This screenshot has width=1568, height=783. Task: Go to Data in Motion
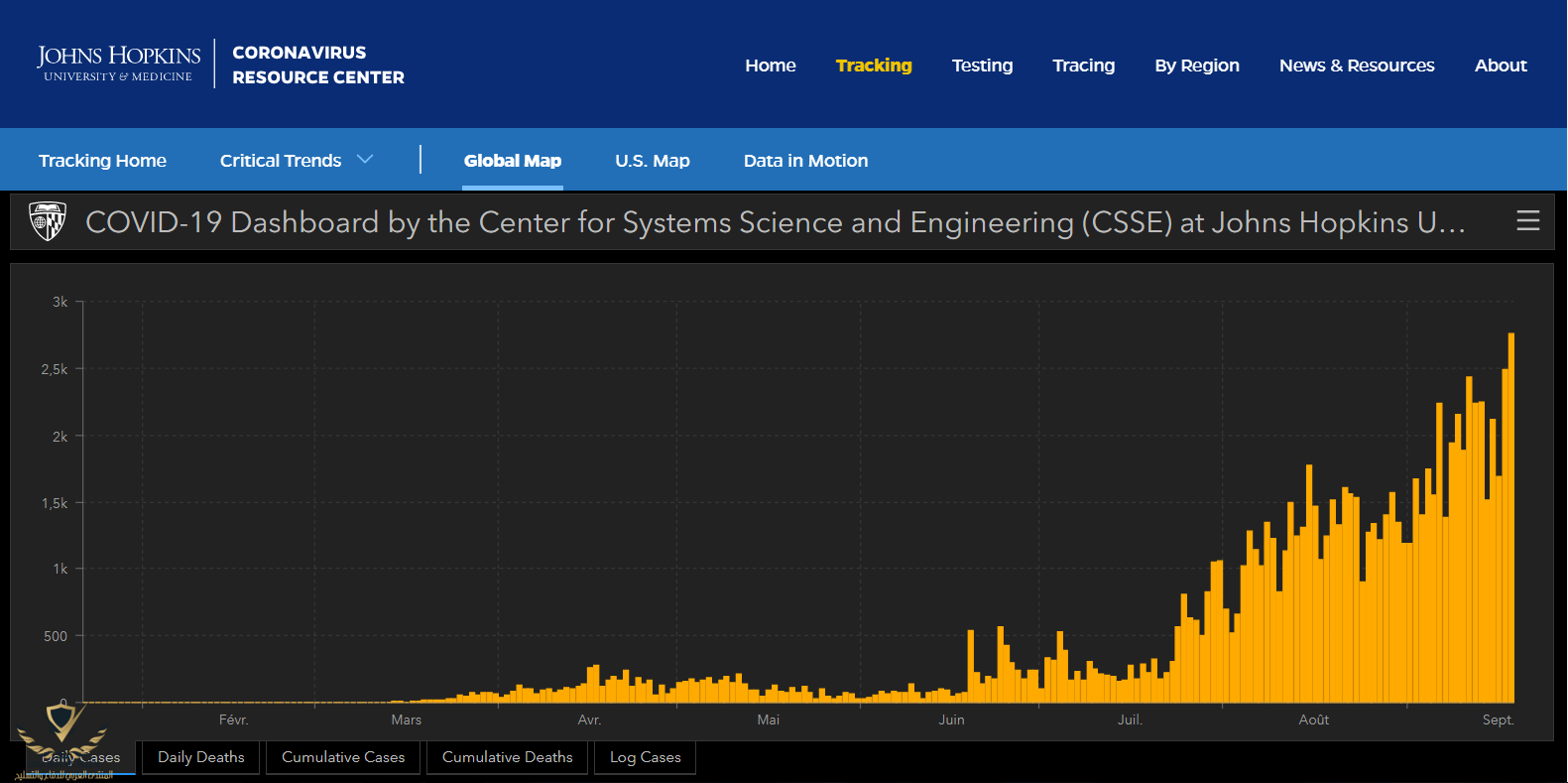pos(805,161)
